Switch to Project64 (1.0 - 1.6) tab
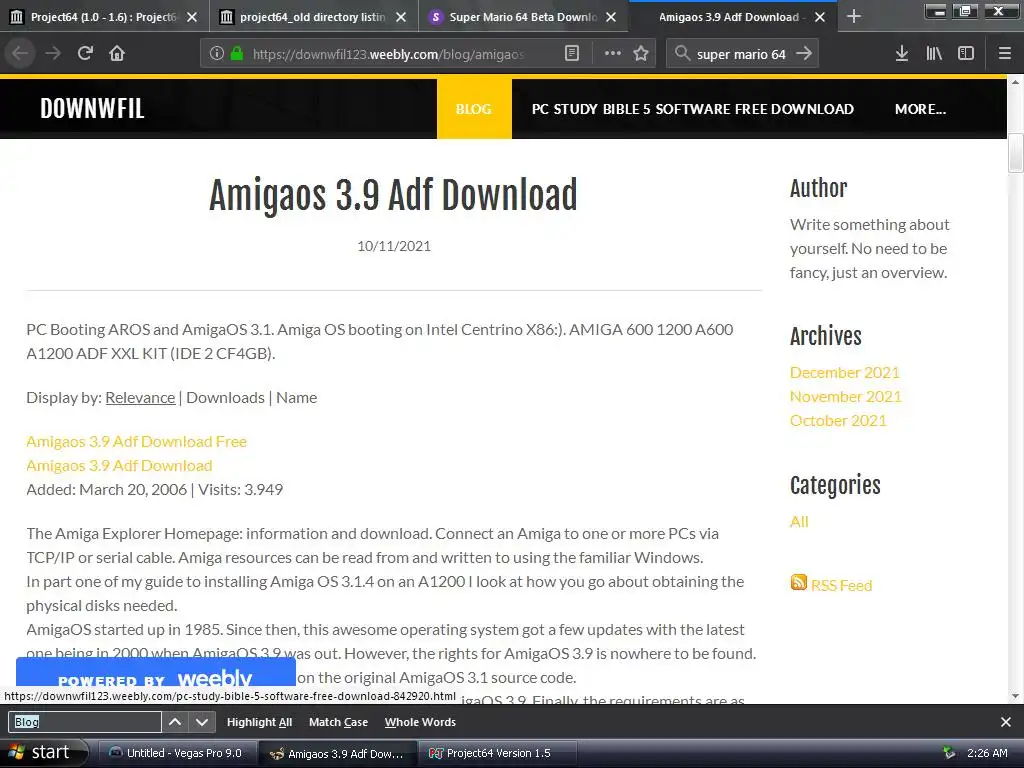 pos(104,16)
